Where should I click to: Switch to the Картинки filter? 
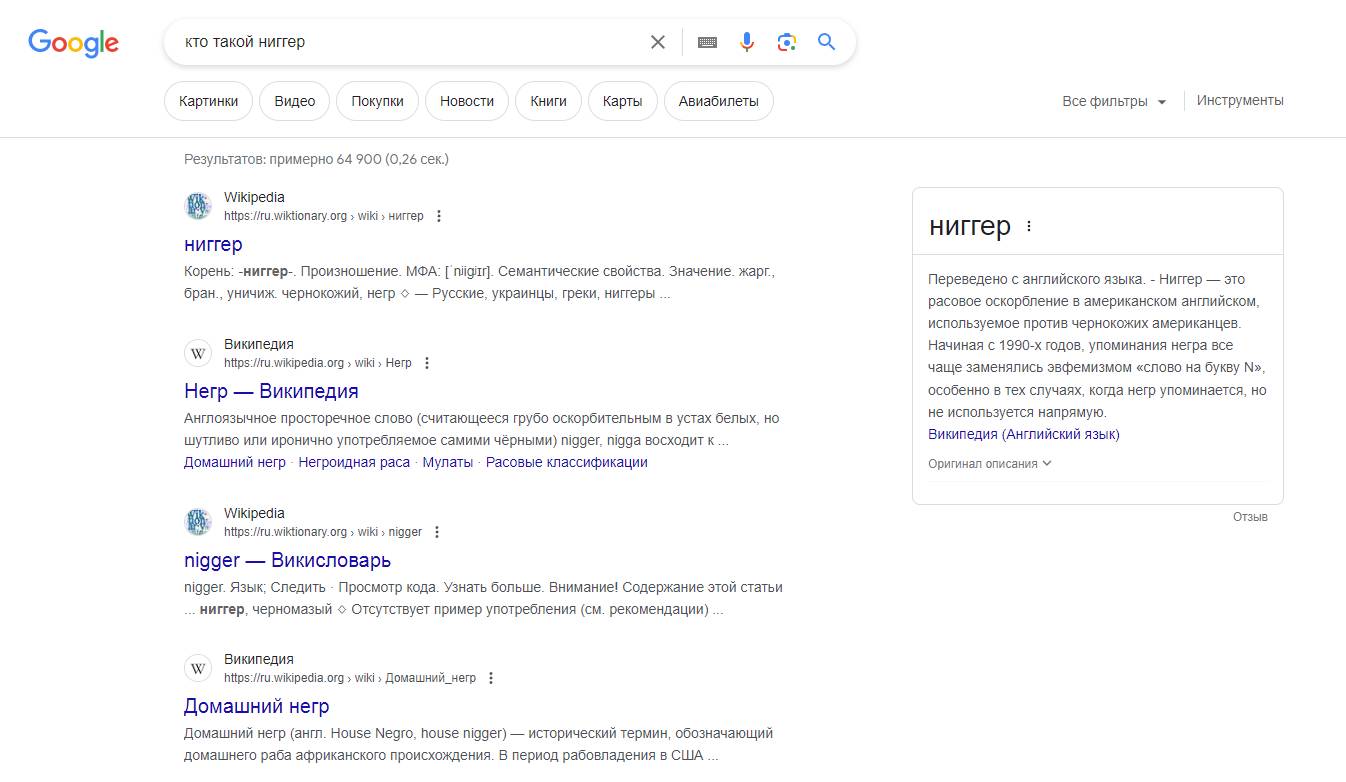pos(208,101)
